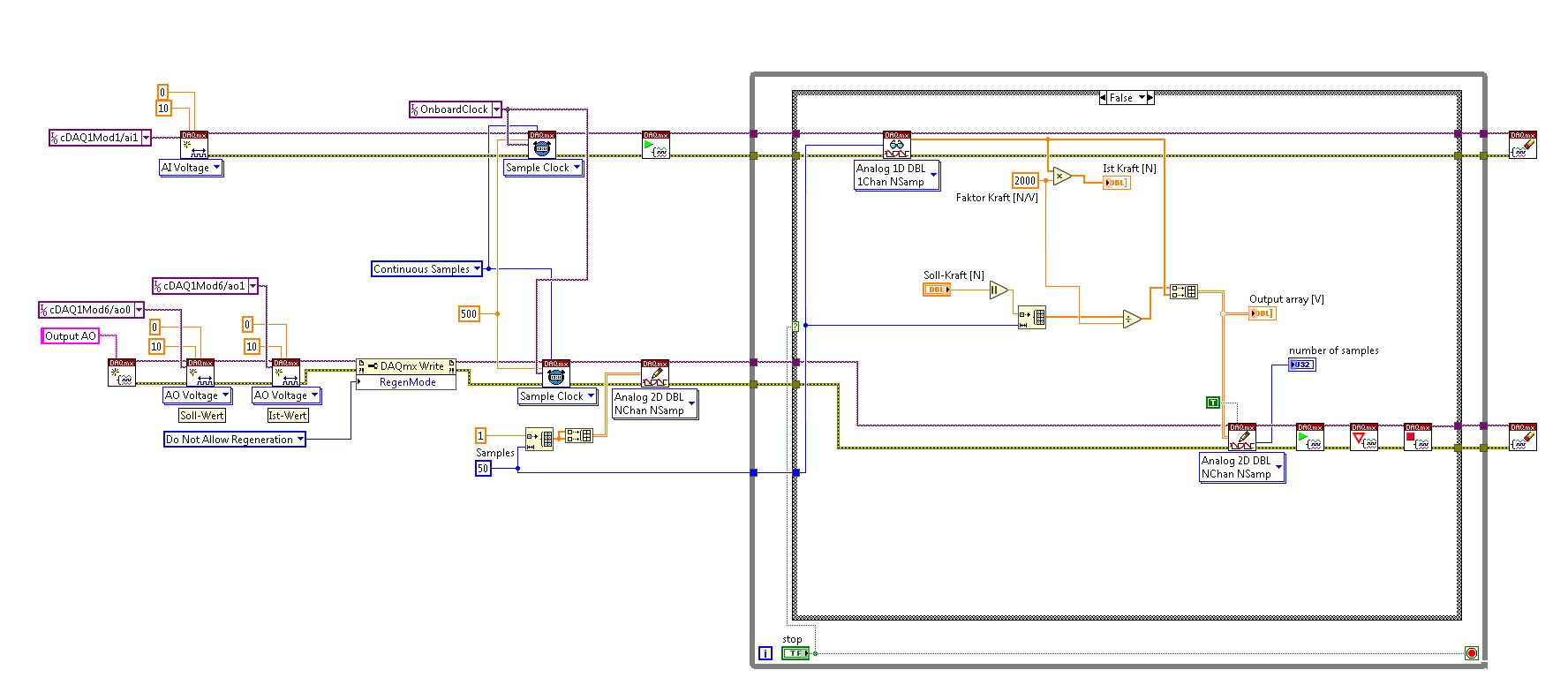Image resolution: width=1568 pixels, height=700 pixels.
Task: Click the Multiply function node
Action: click(x=1062, y=176)
